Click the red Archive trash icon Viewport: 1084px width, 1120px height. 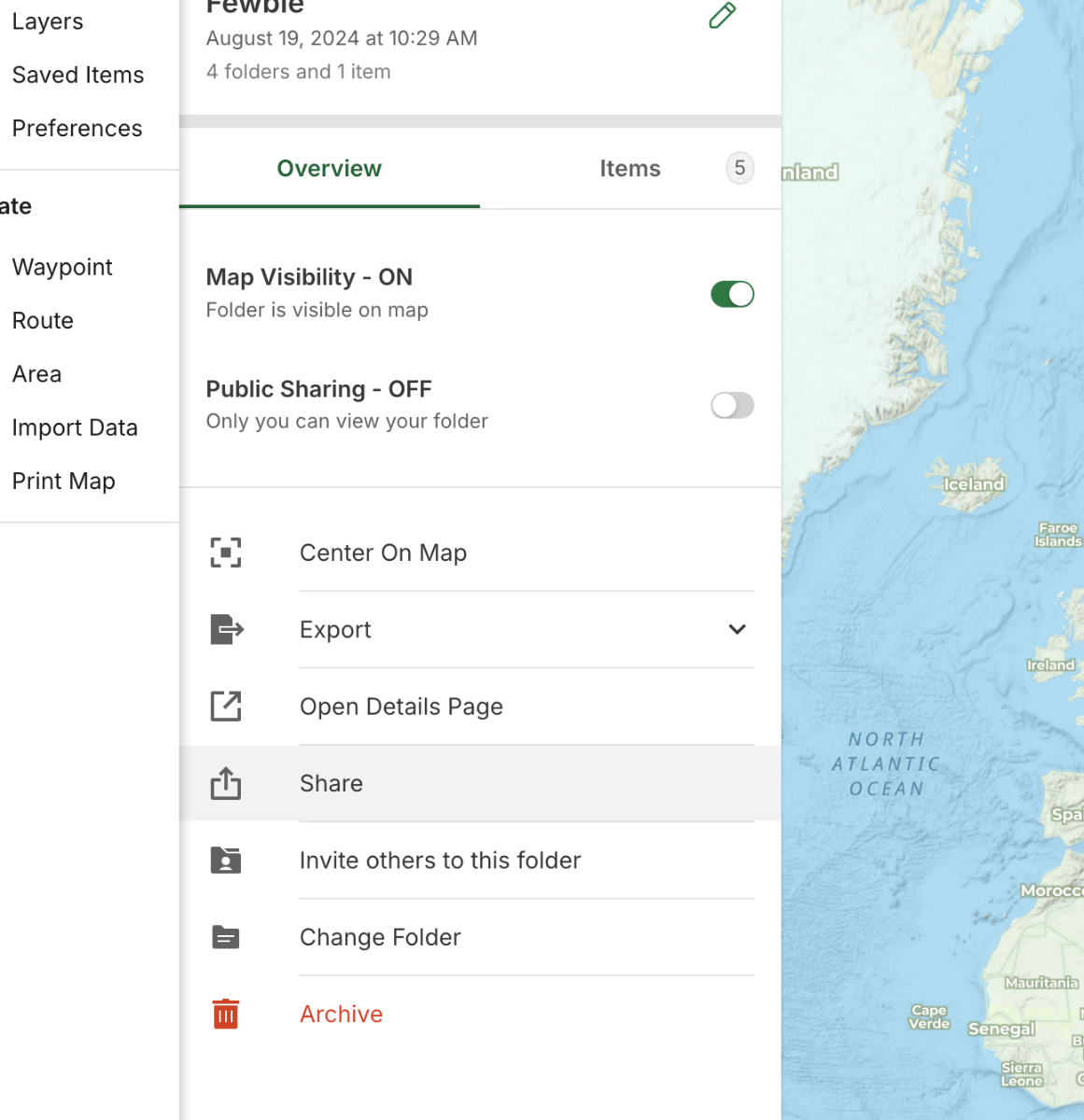[x=226, y=1014]
